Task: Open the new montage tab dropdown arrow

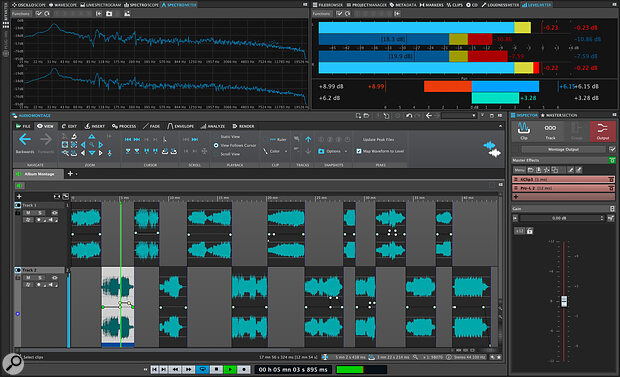Action: (x=76, y=174)
